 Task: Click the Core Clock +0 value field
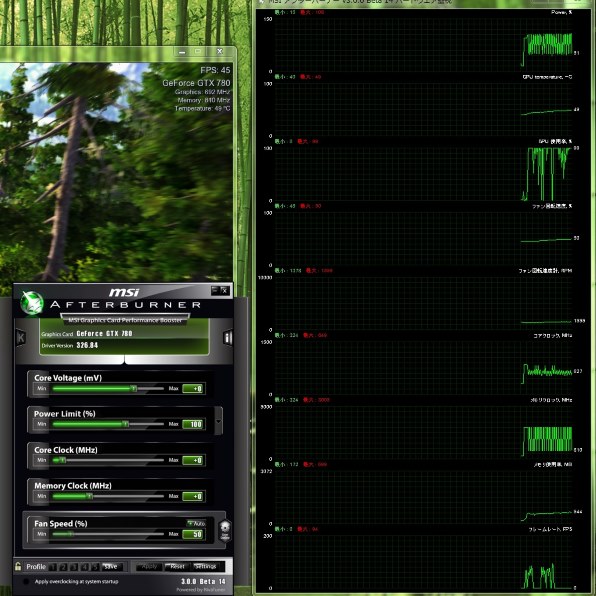tap(193, 460)
